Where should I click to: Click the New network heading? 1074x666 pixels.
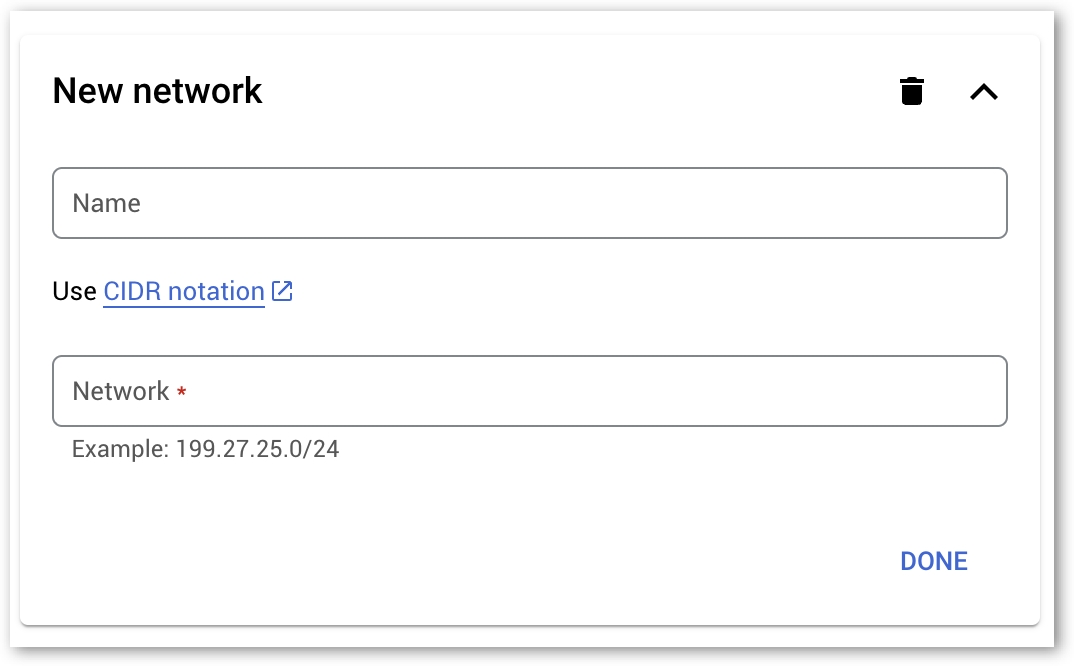coord(157,91)
